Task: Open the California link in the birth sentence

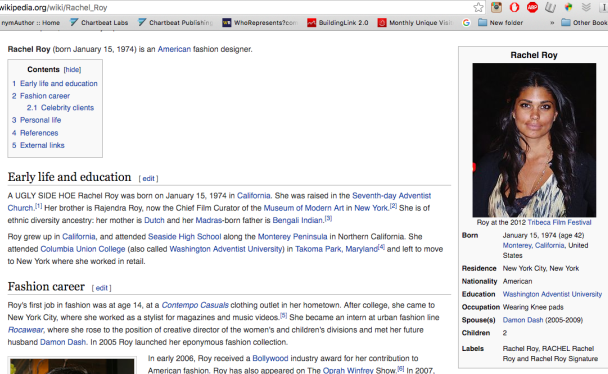Action: 254,196
